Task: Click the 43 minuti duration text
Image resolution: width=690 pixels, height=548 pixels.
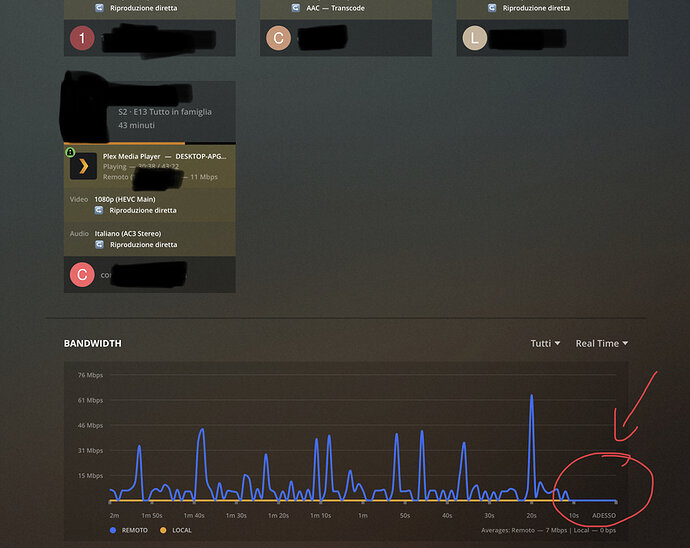Action: coord(136,125)
